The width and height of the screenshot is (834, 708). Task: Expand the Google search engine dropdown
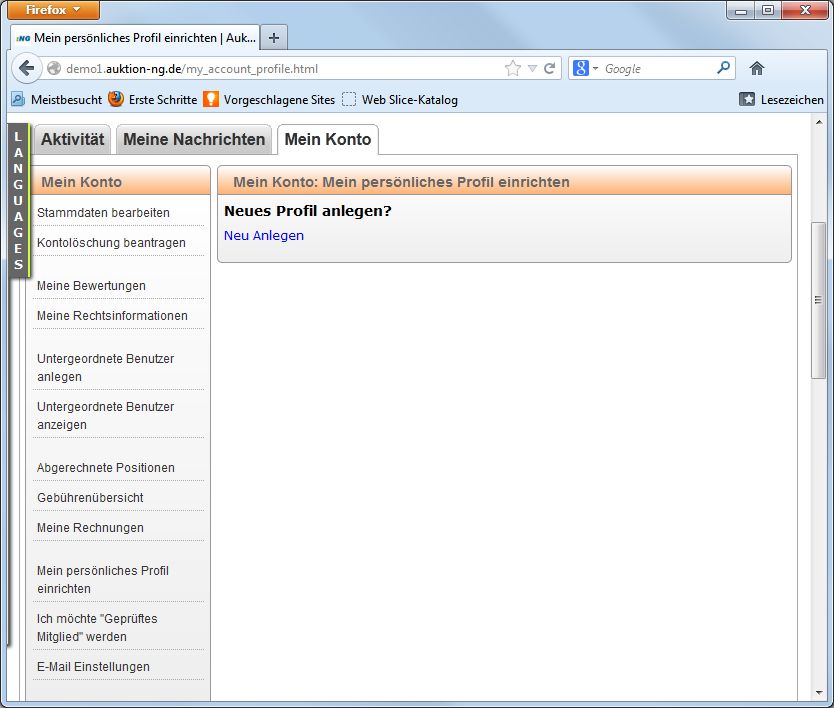coord(595,69)
